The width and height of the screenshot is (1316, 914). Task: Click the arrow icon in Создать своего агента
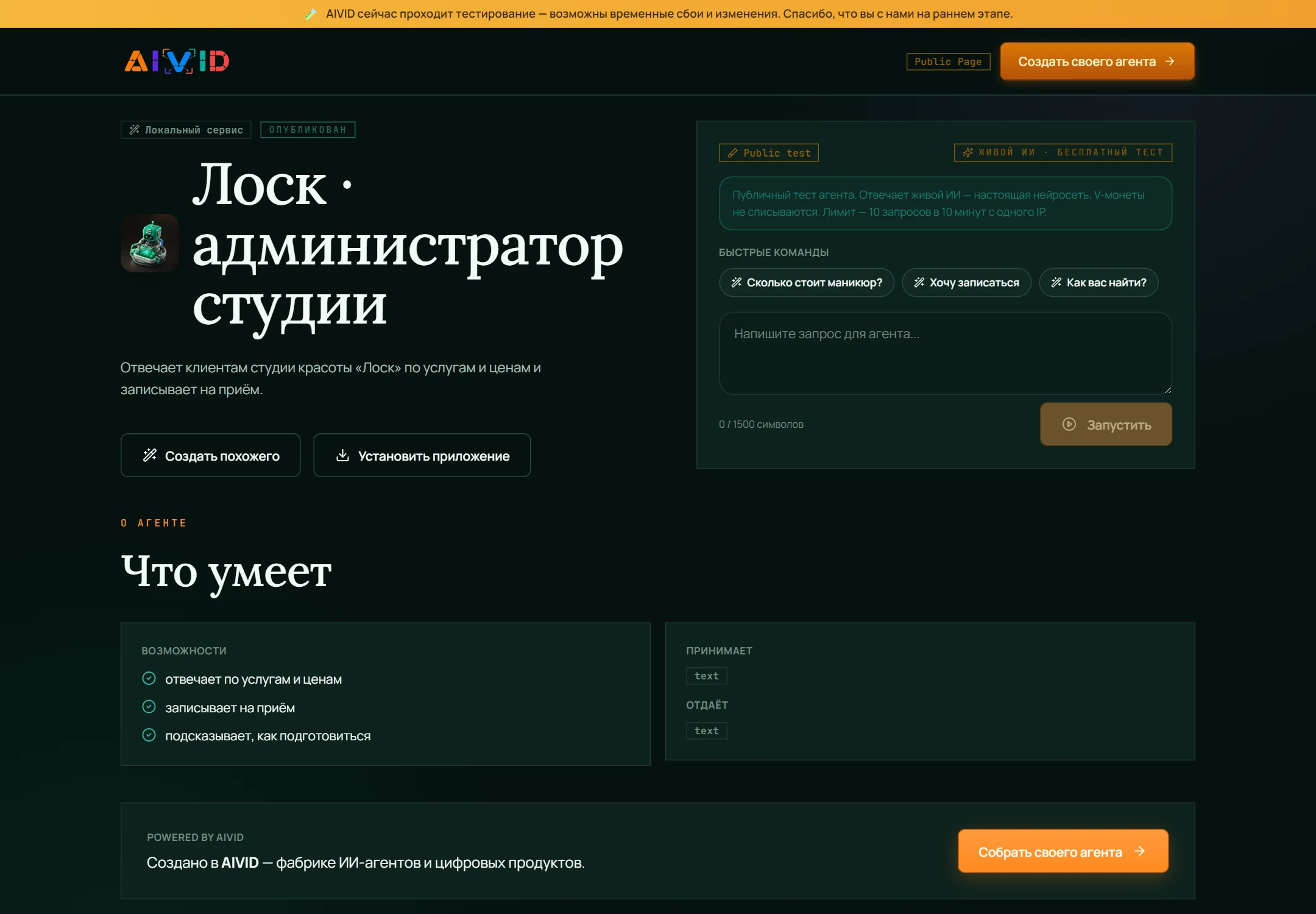point(1169,62)
